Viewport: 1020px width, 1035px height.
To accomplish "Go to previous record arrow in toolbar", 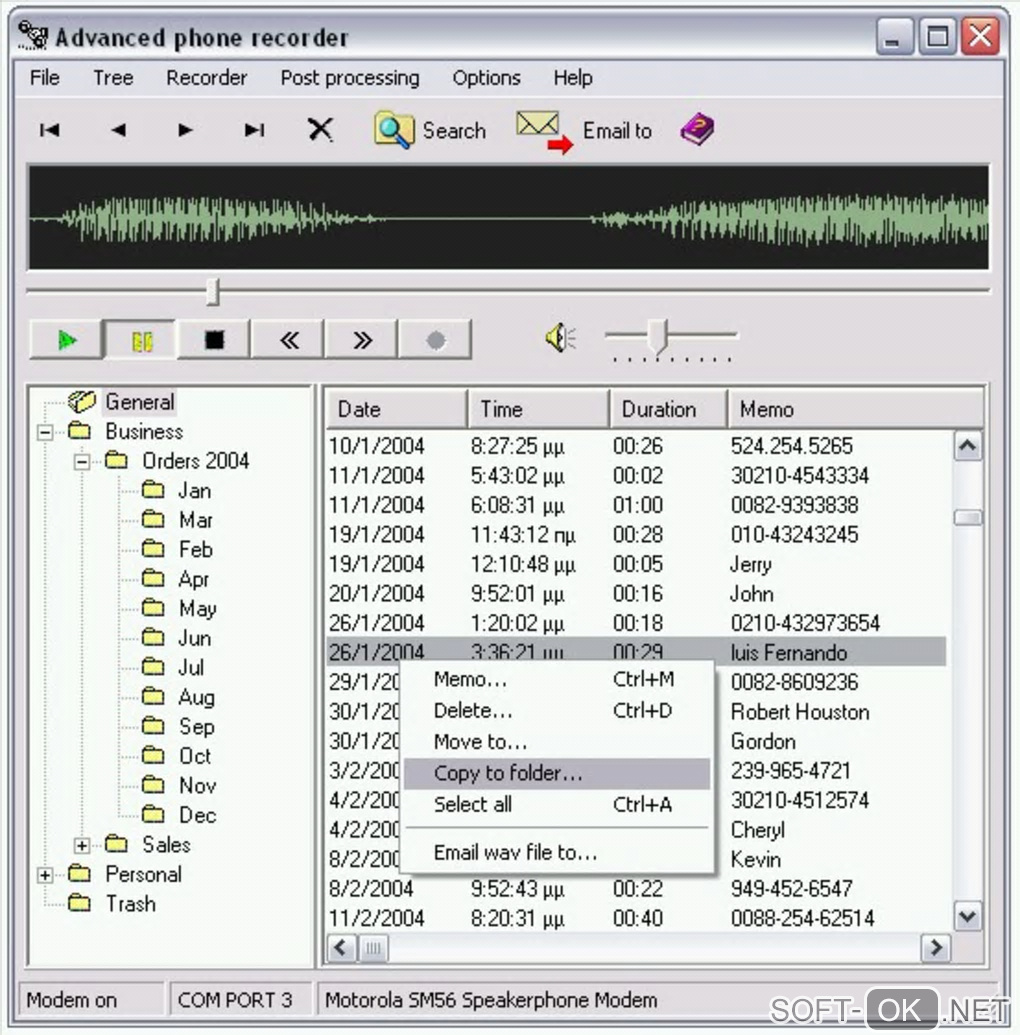I will point(118,130).
